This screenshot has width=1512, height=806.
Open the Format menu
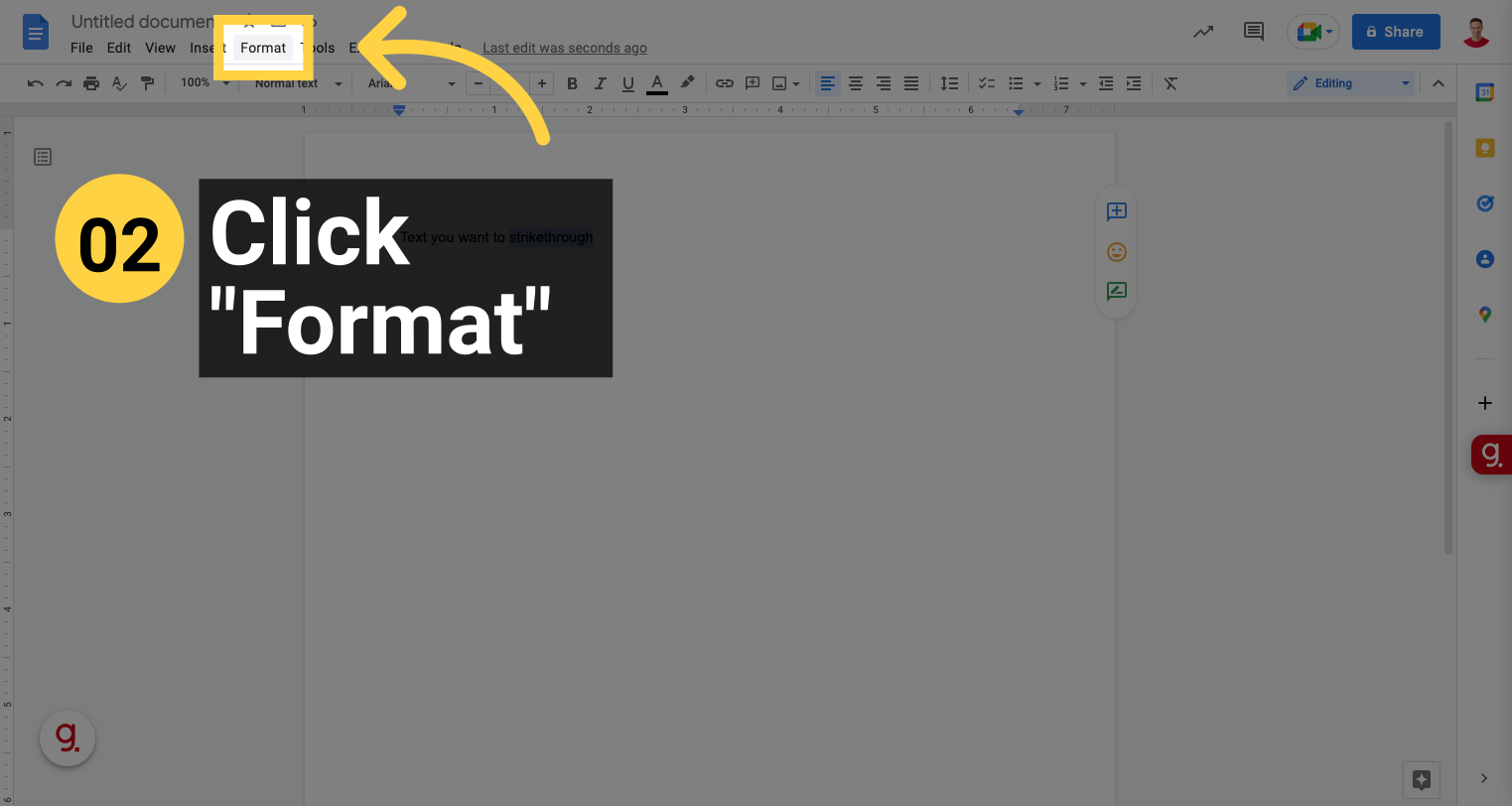coord(263,48)
